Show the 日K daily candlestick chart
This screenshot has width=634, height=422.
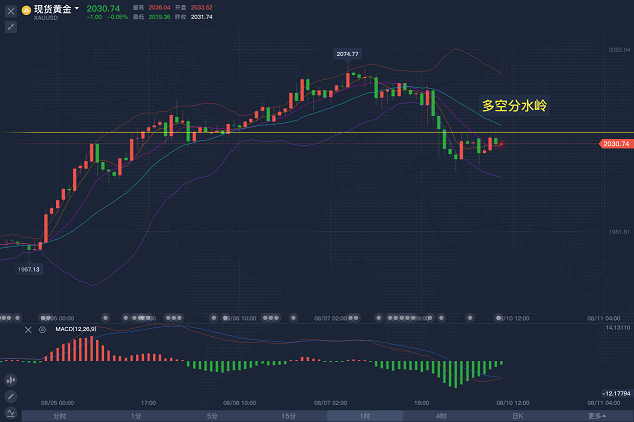tap(517, 415)
